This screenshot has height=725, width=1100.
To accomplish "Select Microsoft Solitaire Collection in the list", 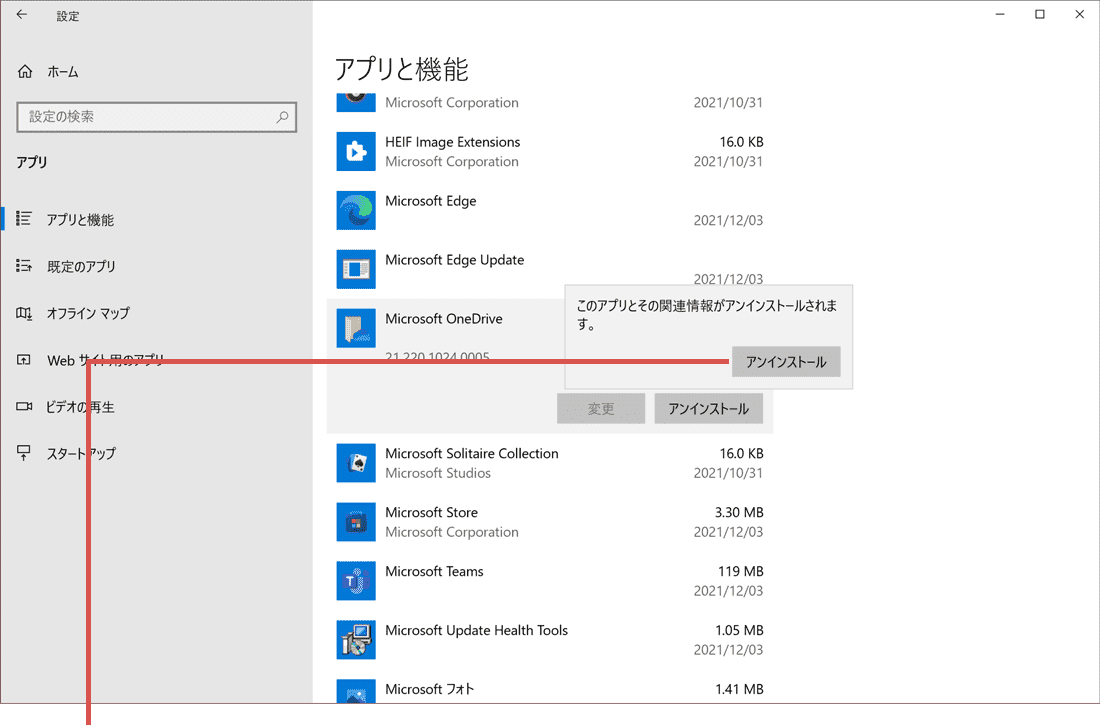I will pyautogui.click(x=549, y=463).
